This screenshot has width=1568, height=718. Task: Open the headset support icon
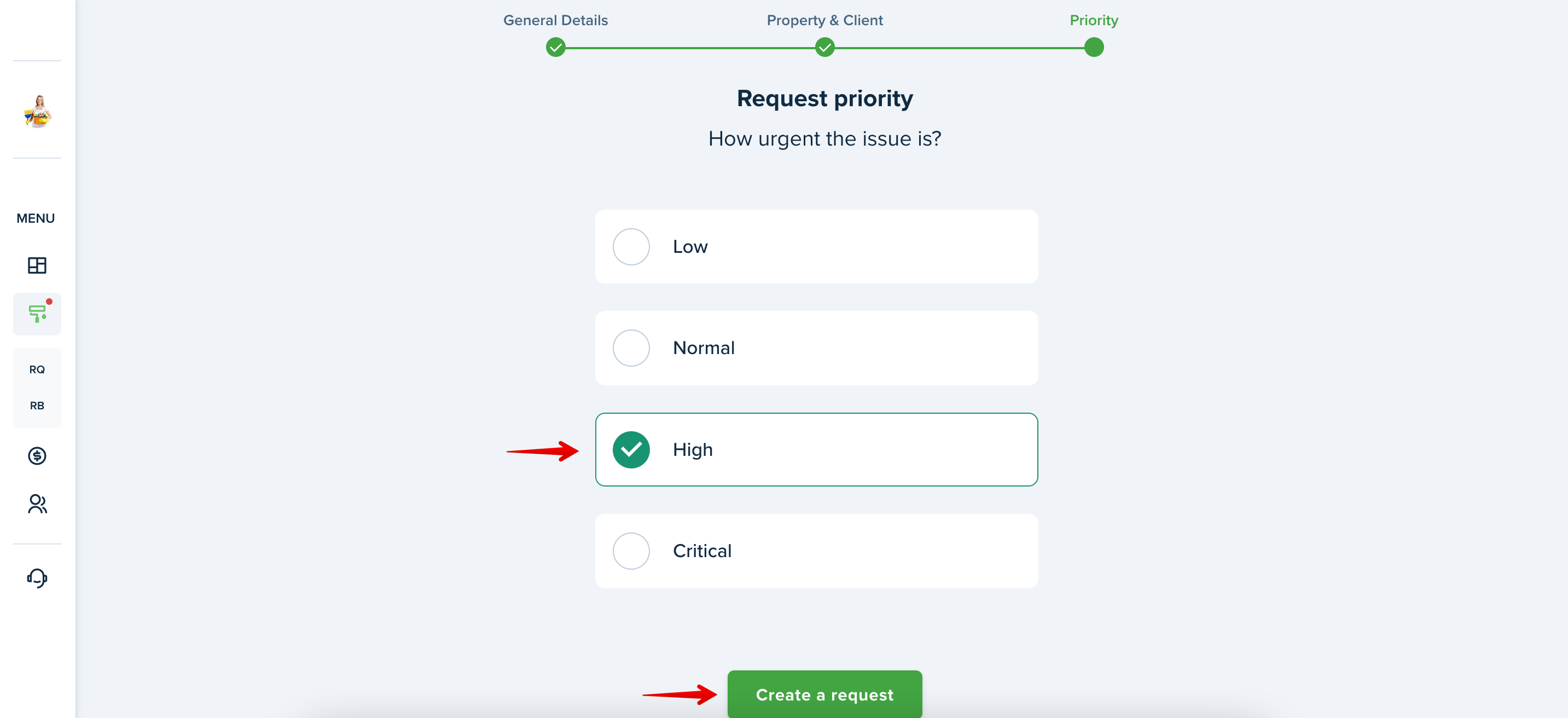click(37, 578)
